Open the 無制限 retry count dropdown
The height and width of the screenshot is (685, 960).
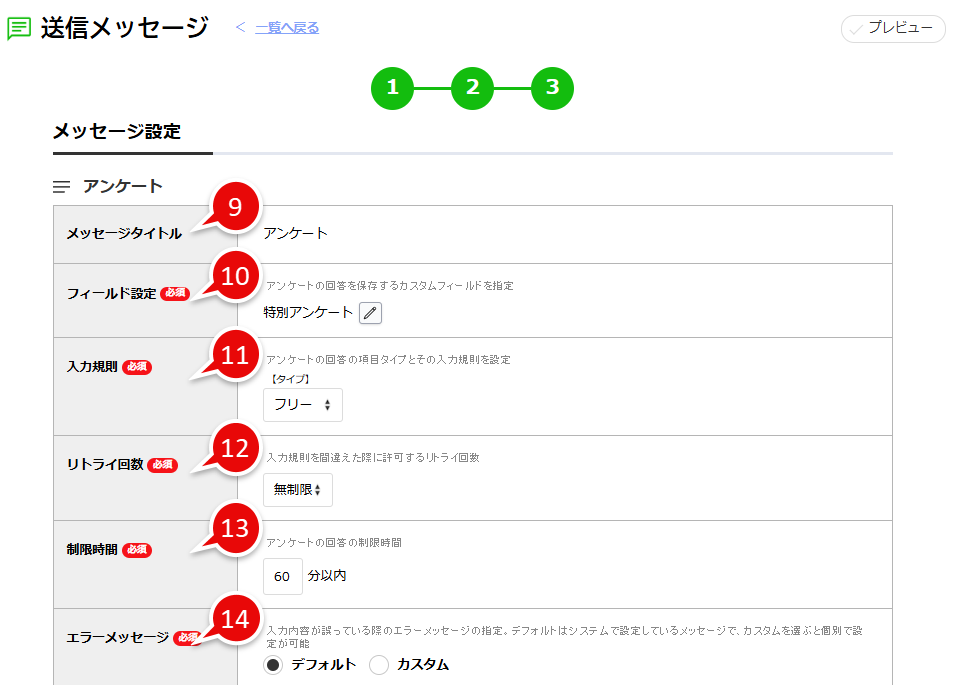[297, 490]
